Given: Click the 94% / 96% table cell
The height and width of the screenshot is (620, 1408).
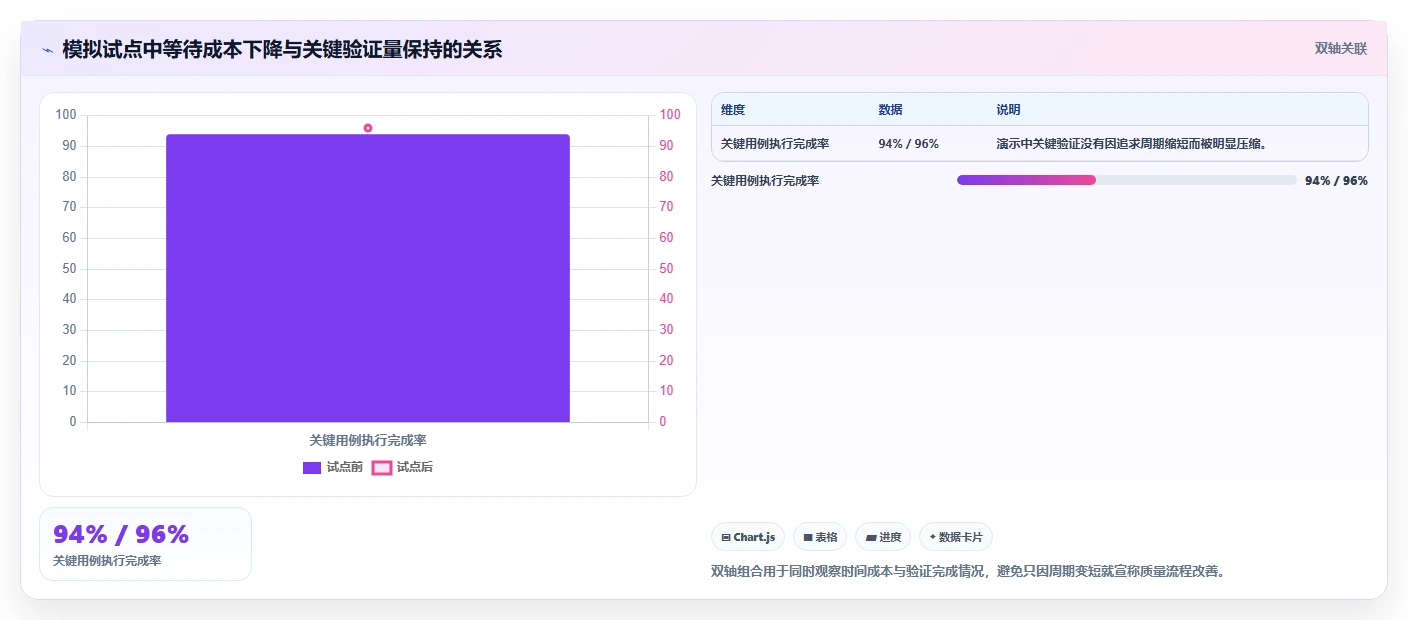Looking at the screenshot, I should (x=908, y=143).
